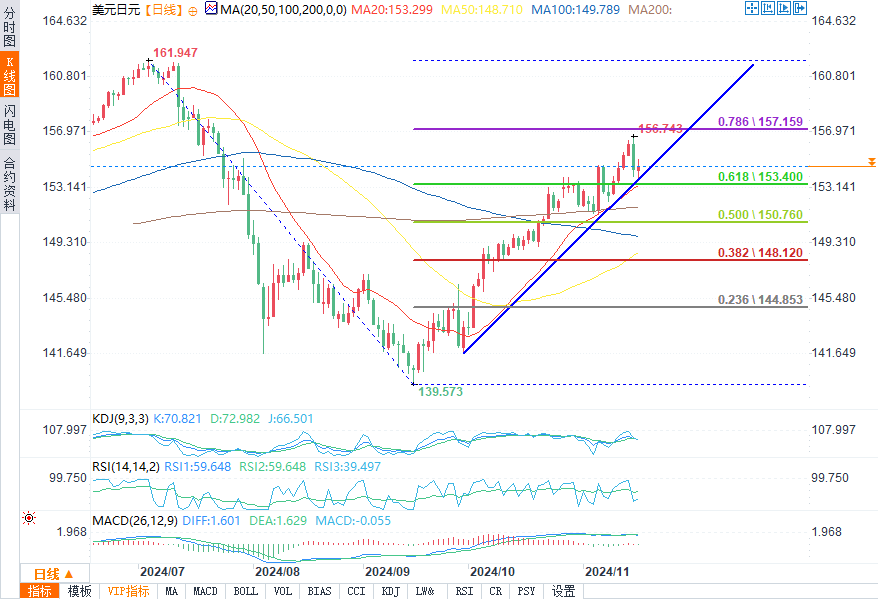878x599 pixels.
Task: Click the 2024/11 date marker
Action: tap(608, 572)
